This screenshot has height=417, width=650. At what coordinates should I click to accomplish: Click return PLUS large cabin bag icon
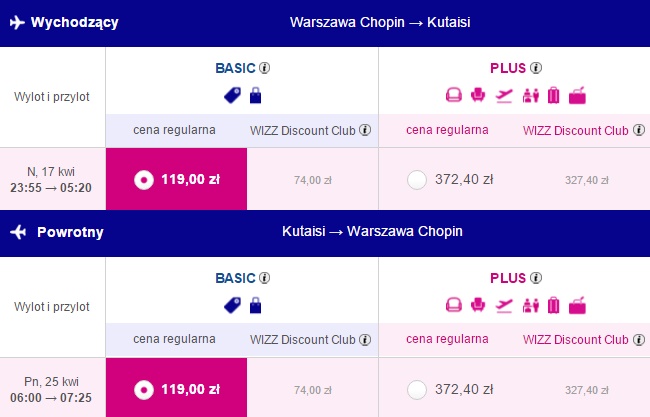(577, 305)
